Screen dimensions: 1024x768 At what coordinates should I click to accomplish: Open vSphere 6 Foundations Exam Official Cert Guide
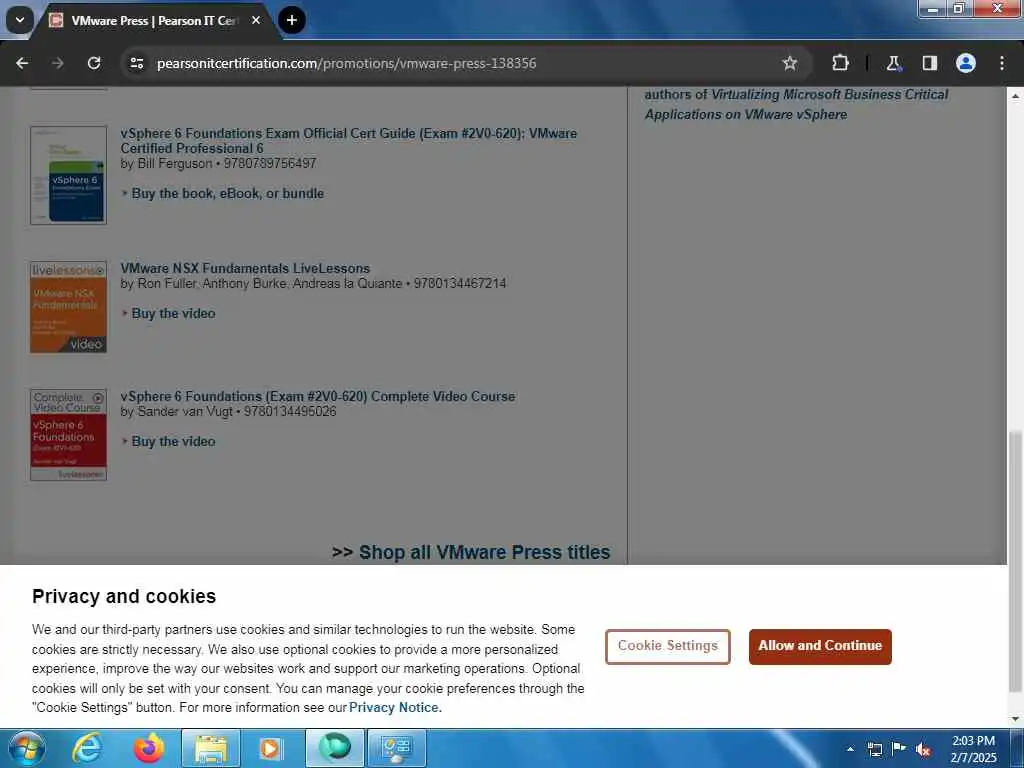(349, 140)
